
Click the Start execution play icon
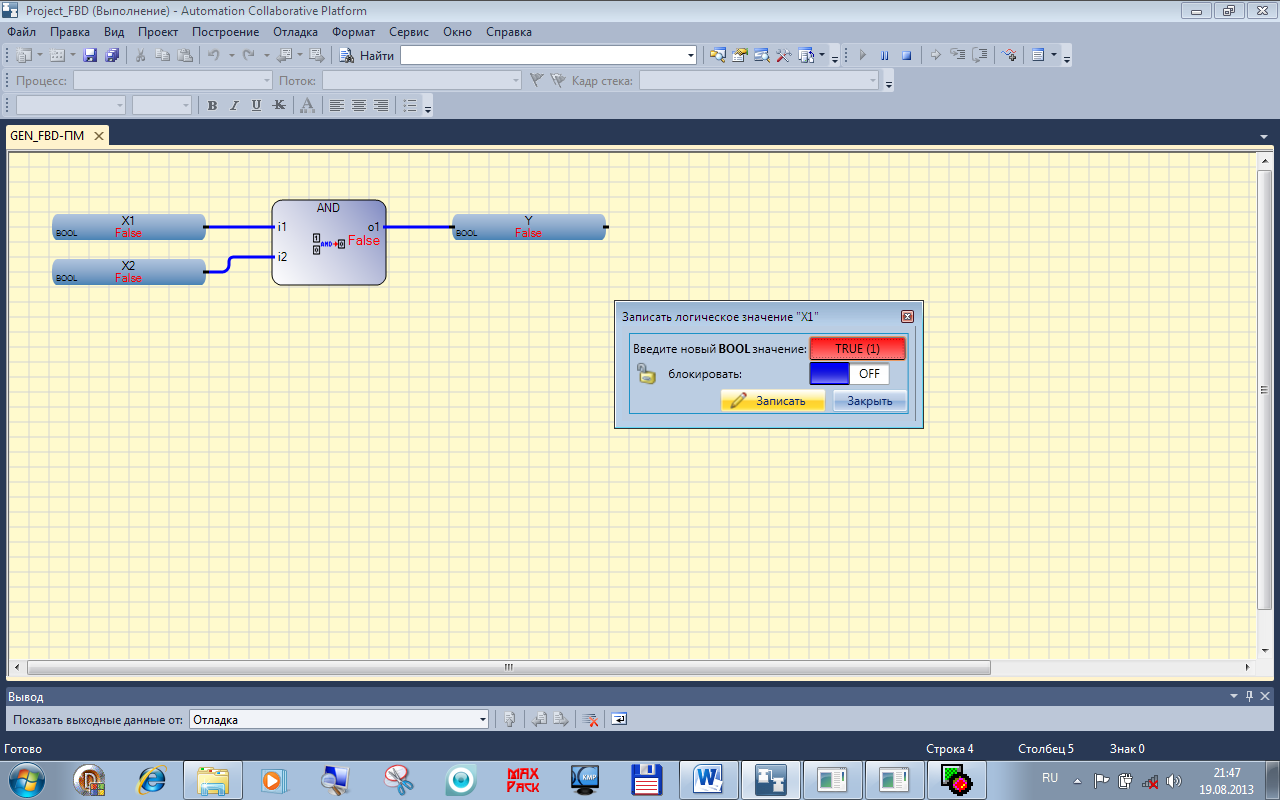pyautogui.click(x=861, y=55)
